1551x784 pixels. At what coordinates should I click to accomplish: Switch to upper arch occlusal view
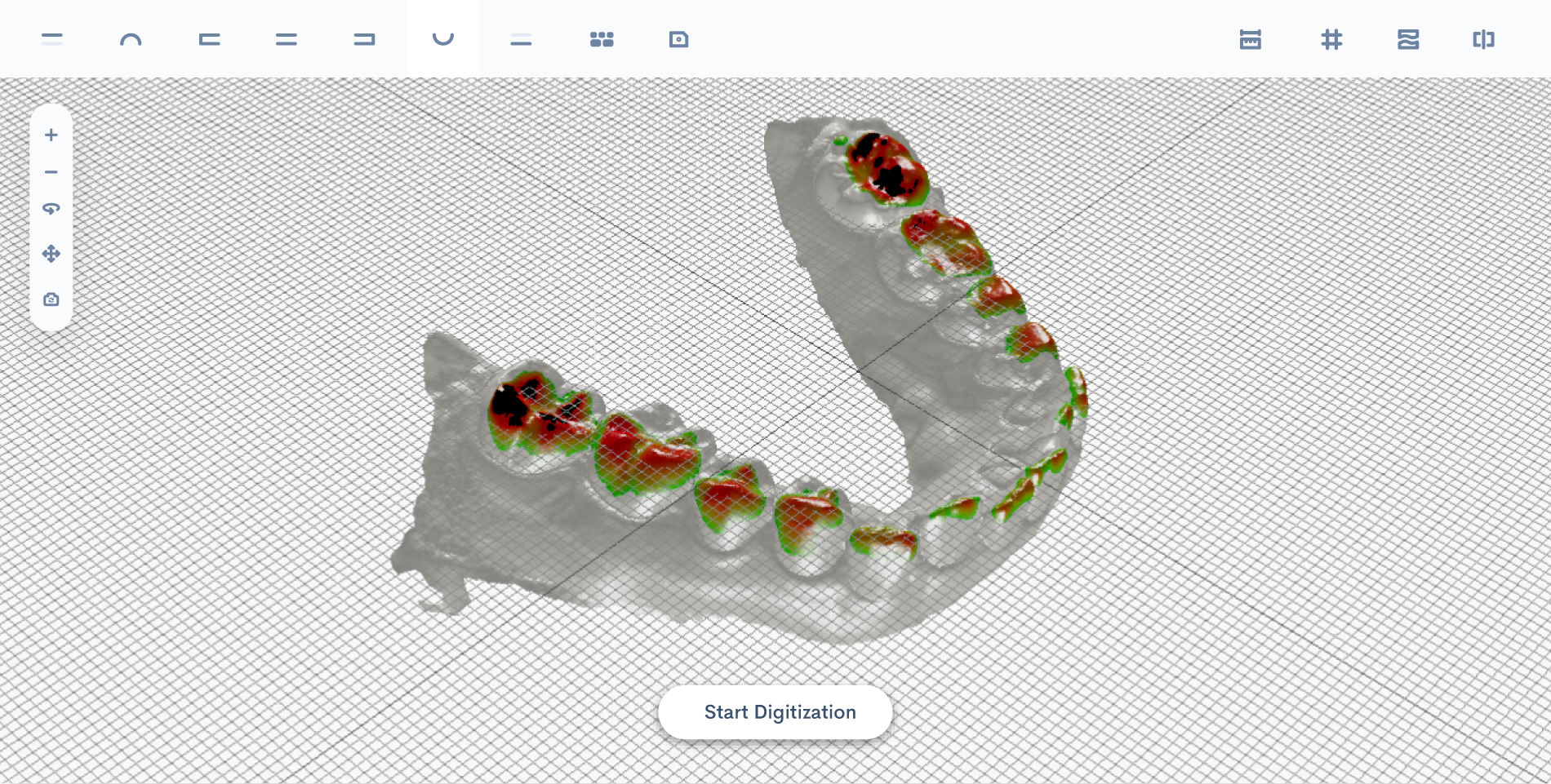(x=131, y=39)
